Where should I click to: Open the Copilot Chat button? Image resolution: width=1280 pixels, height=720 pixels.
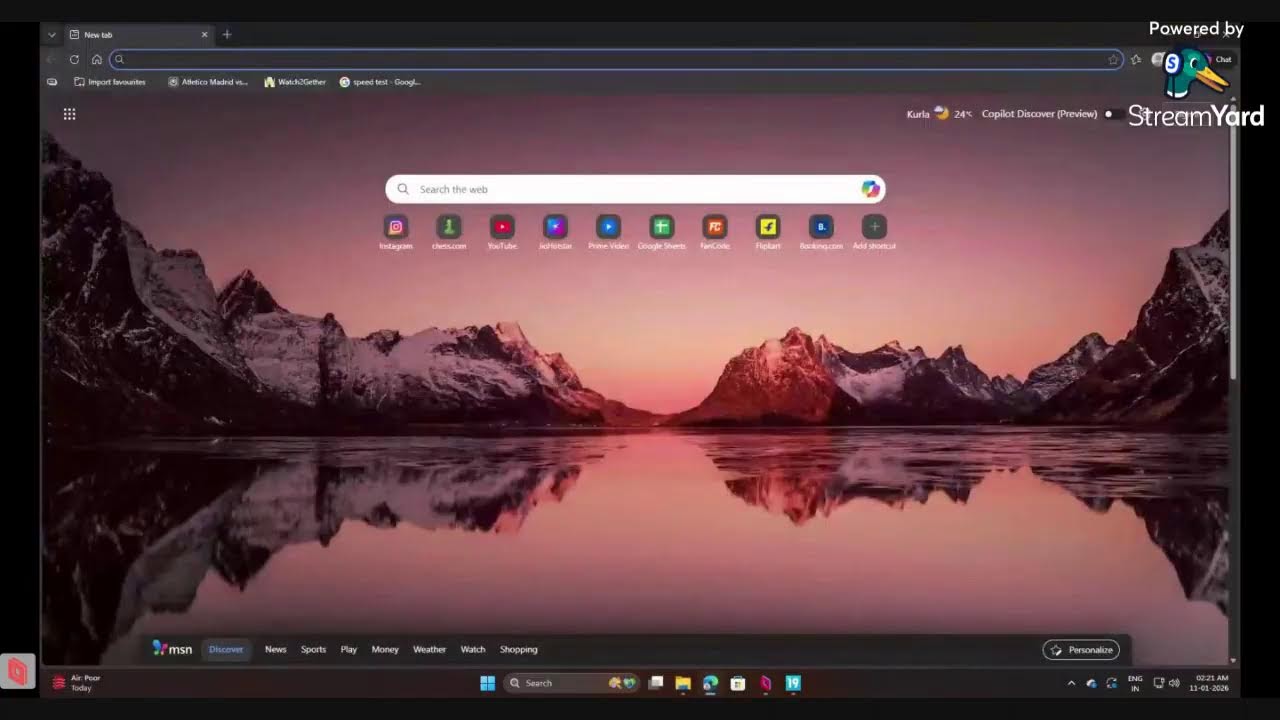1221,60
